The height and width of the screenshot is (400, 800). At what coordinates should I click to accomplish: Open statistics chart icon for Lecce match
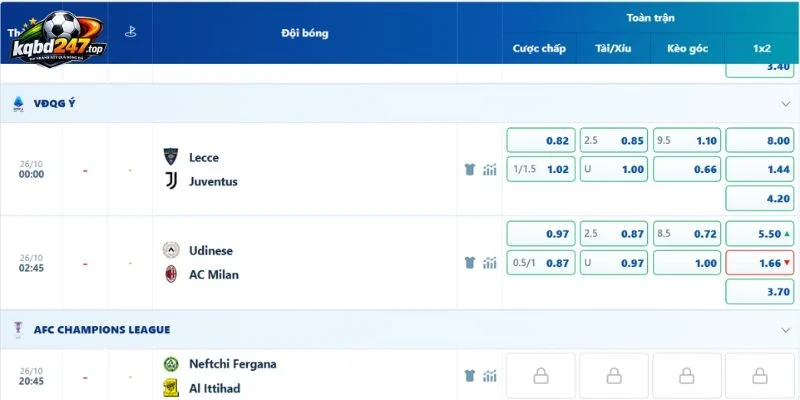pos(490,169)
